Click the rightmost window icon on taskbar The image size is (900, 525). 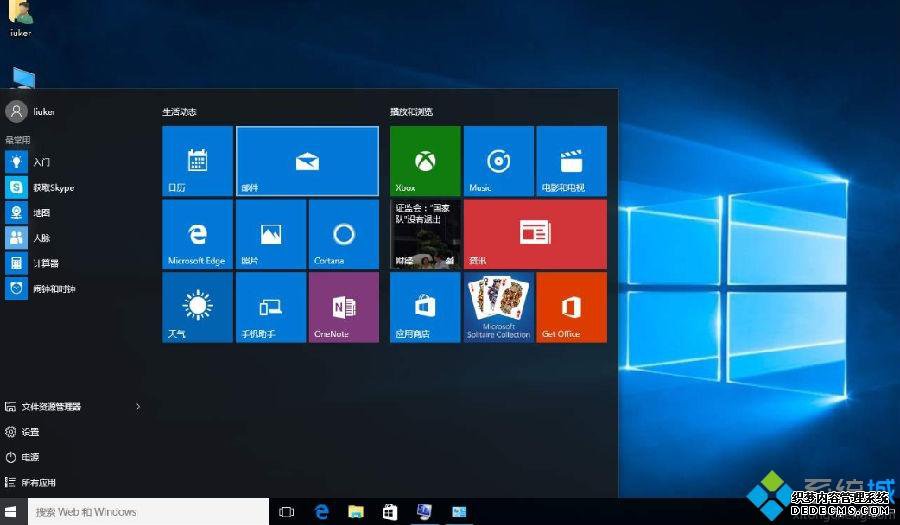(459, 511)
